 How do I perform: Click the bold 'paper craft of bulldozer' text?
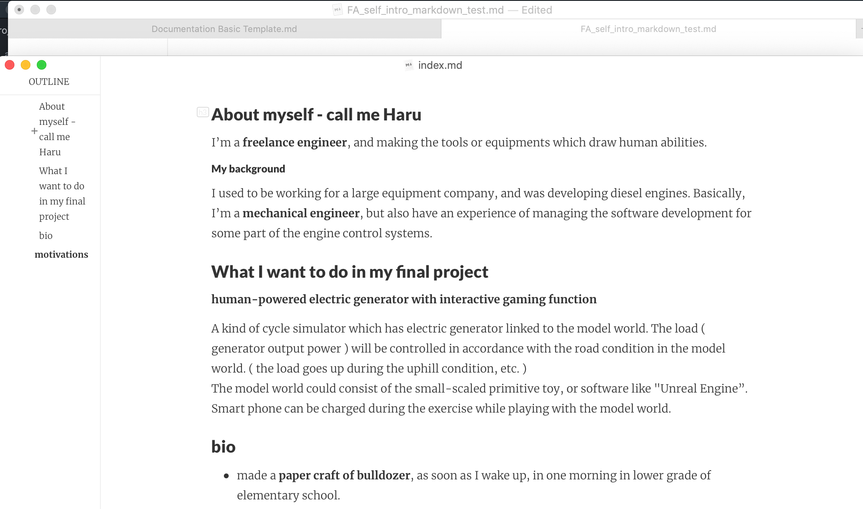point(345,475)
